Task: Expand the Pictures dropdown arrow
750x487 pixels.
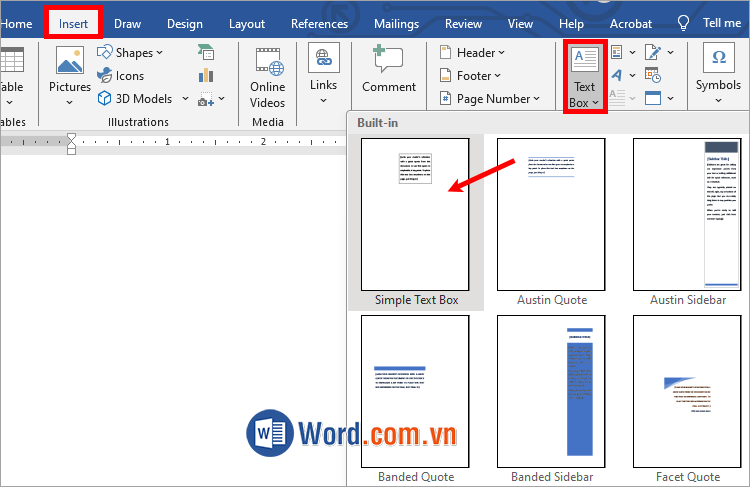Action: tap(69, 102)
